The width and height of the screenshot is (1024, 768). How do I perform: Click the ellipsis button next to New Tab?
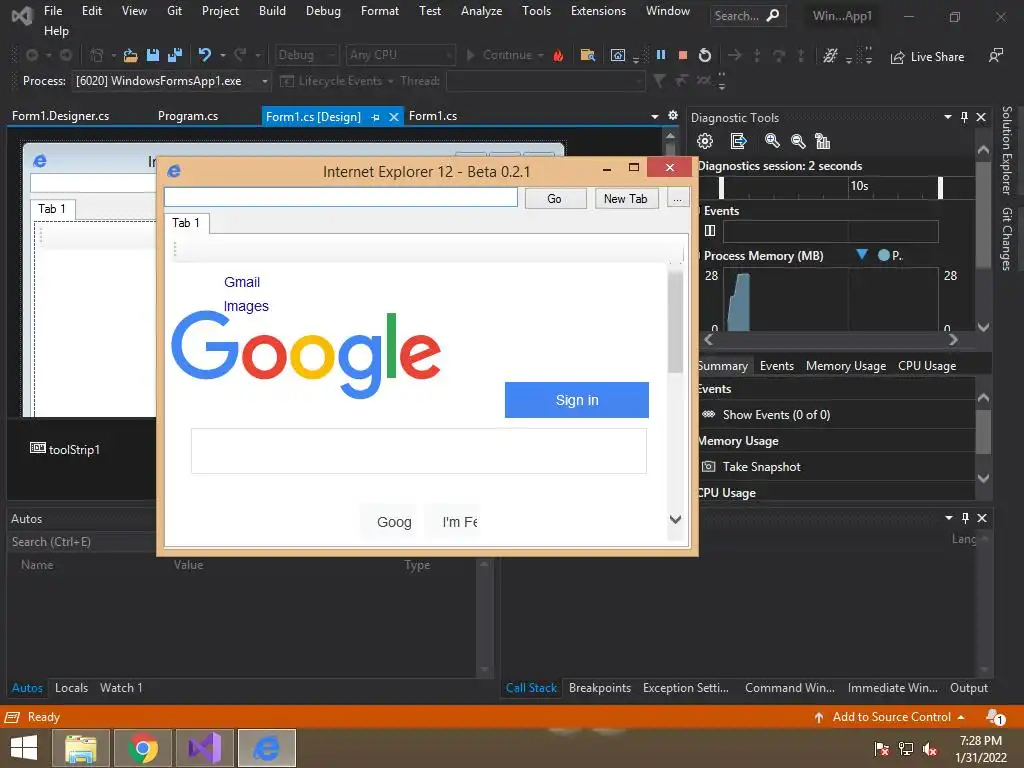[677, 199]
